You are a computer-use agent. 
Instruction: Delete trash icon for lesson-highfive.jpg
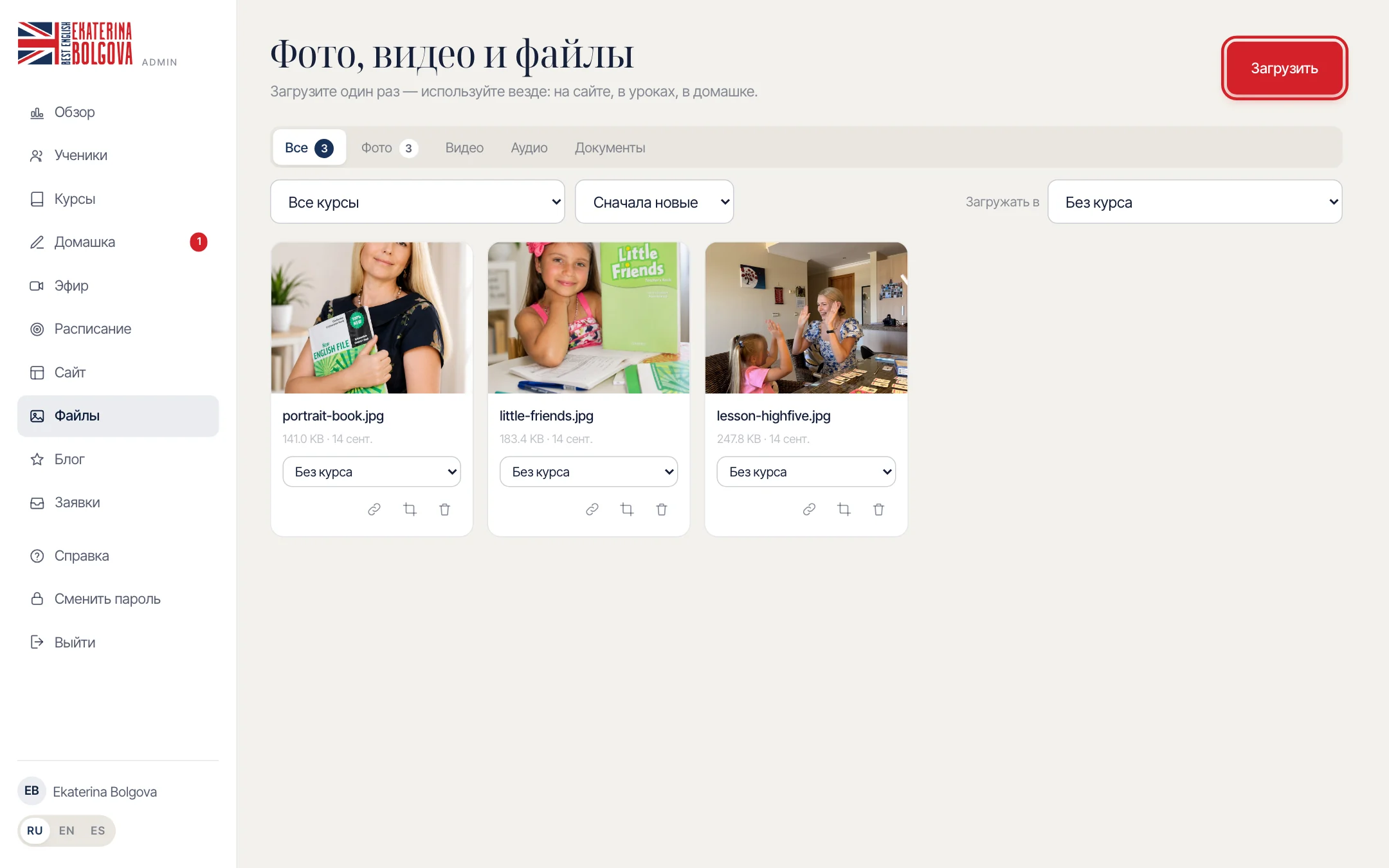click(x=878, y=509)
